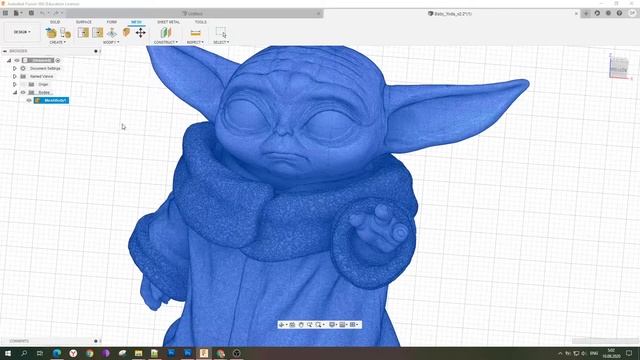Image resolution: width=640 pixels, height=360 pixels.
Task: Select the Document Settings item
Action: coord(45,69)
